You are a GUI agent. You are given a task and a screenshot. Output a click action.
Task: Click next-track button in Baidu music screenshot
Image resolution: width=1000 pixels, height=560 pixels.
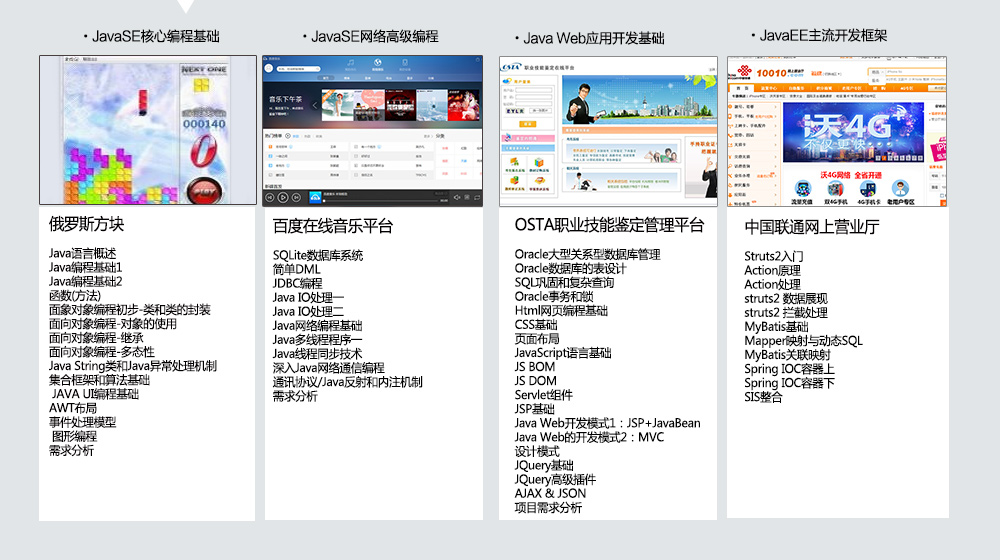[x=296, y=198]
